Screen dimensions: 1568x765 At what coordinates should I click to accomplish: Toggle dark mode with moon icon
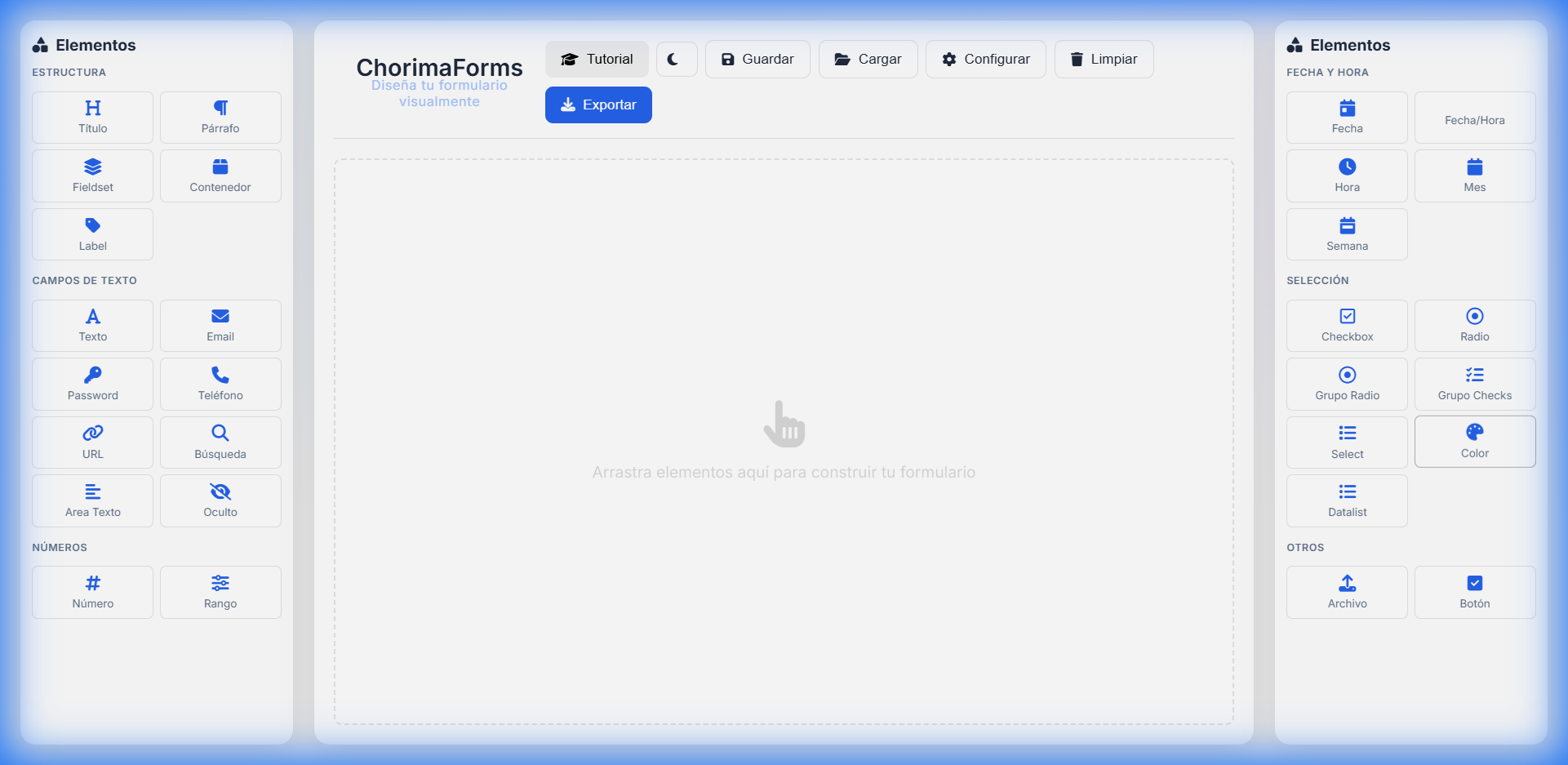coord(677,59)
